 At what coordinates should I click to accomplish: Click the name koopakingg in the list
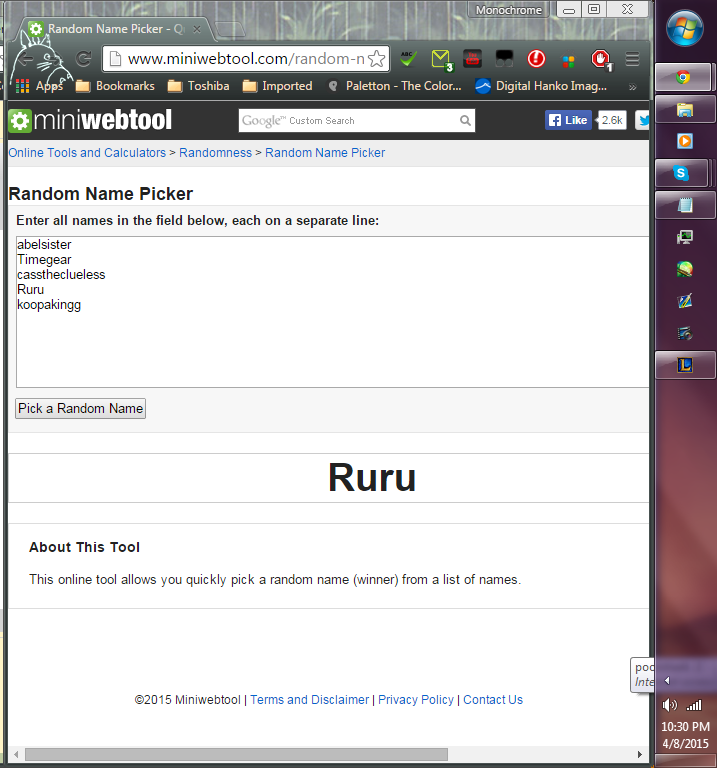(x=49, y=305)
